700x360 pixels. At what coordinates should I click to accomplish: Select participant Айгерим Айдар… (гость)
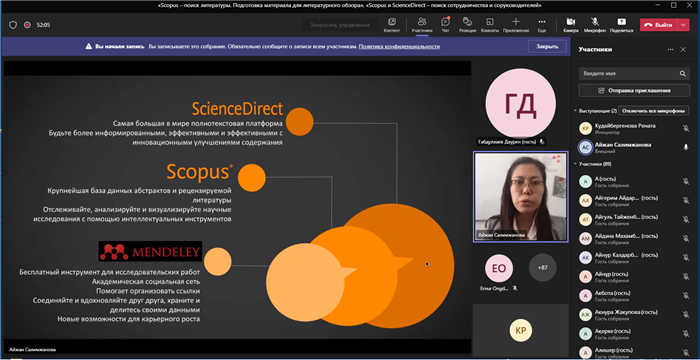[x=634, y=201]
